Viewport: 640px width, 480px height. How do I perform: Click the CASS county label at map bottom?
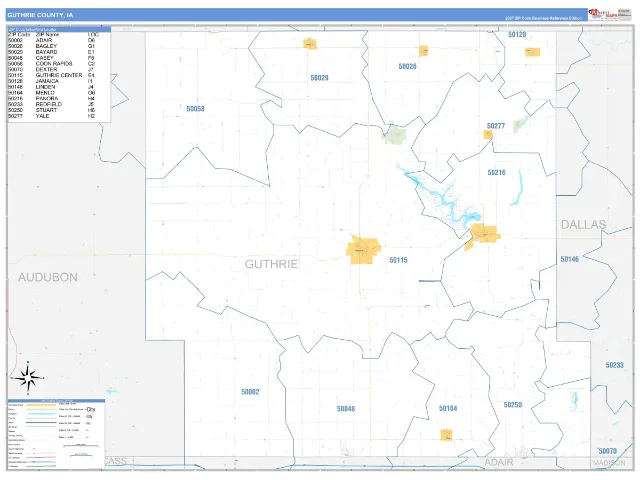coord(115,461)
